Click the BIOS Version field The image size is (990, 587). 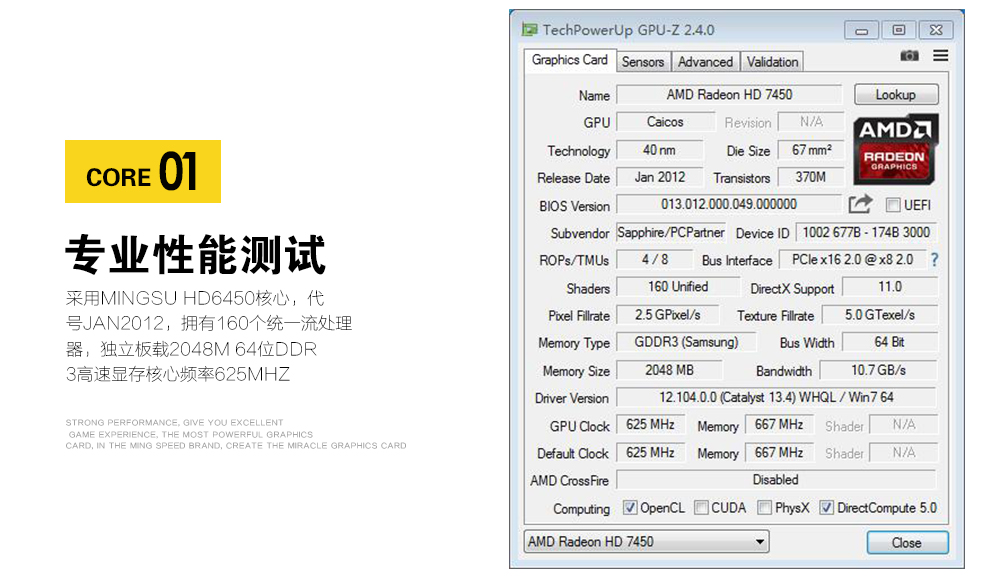[729, 204]
